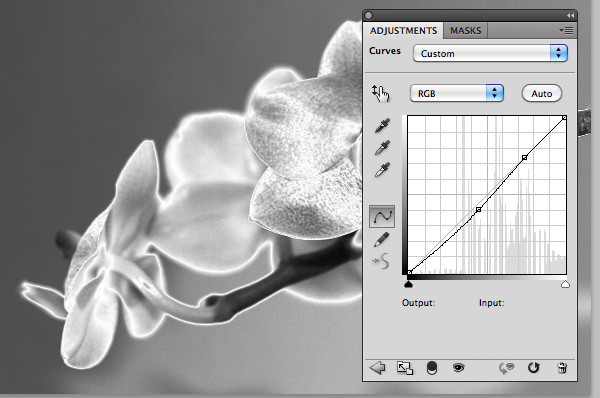Select the curve's top-right endpoint
The height and width of the screenshot is (398, 600).
564,117
